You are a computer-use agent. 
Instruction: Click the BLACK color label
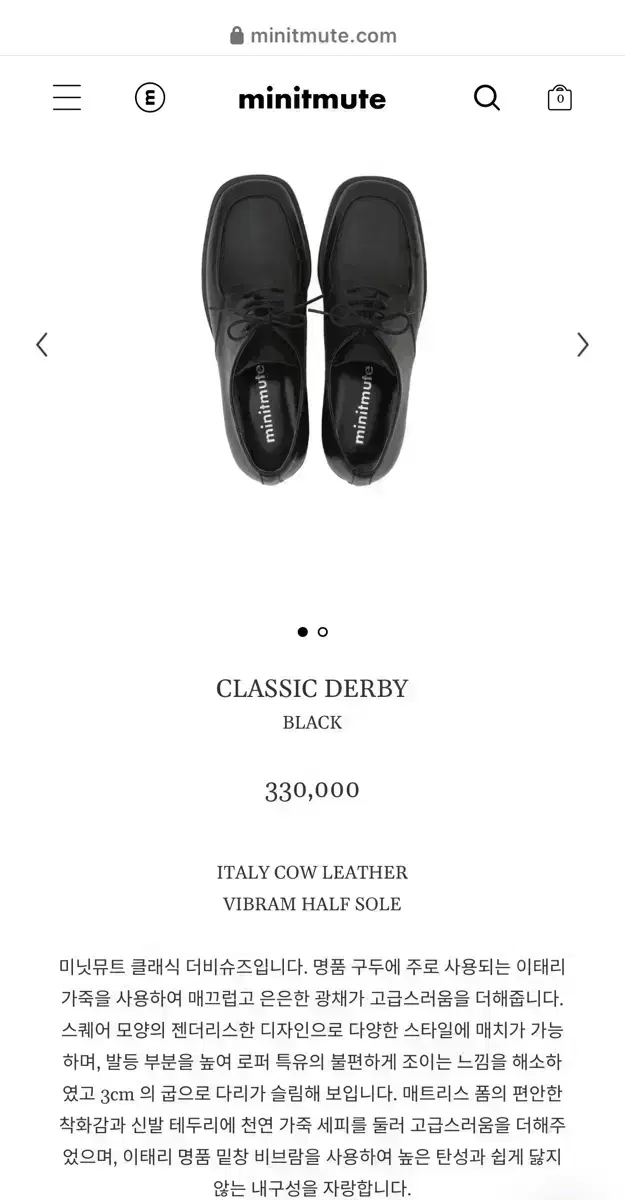(x=312, y=722)
